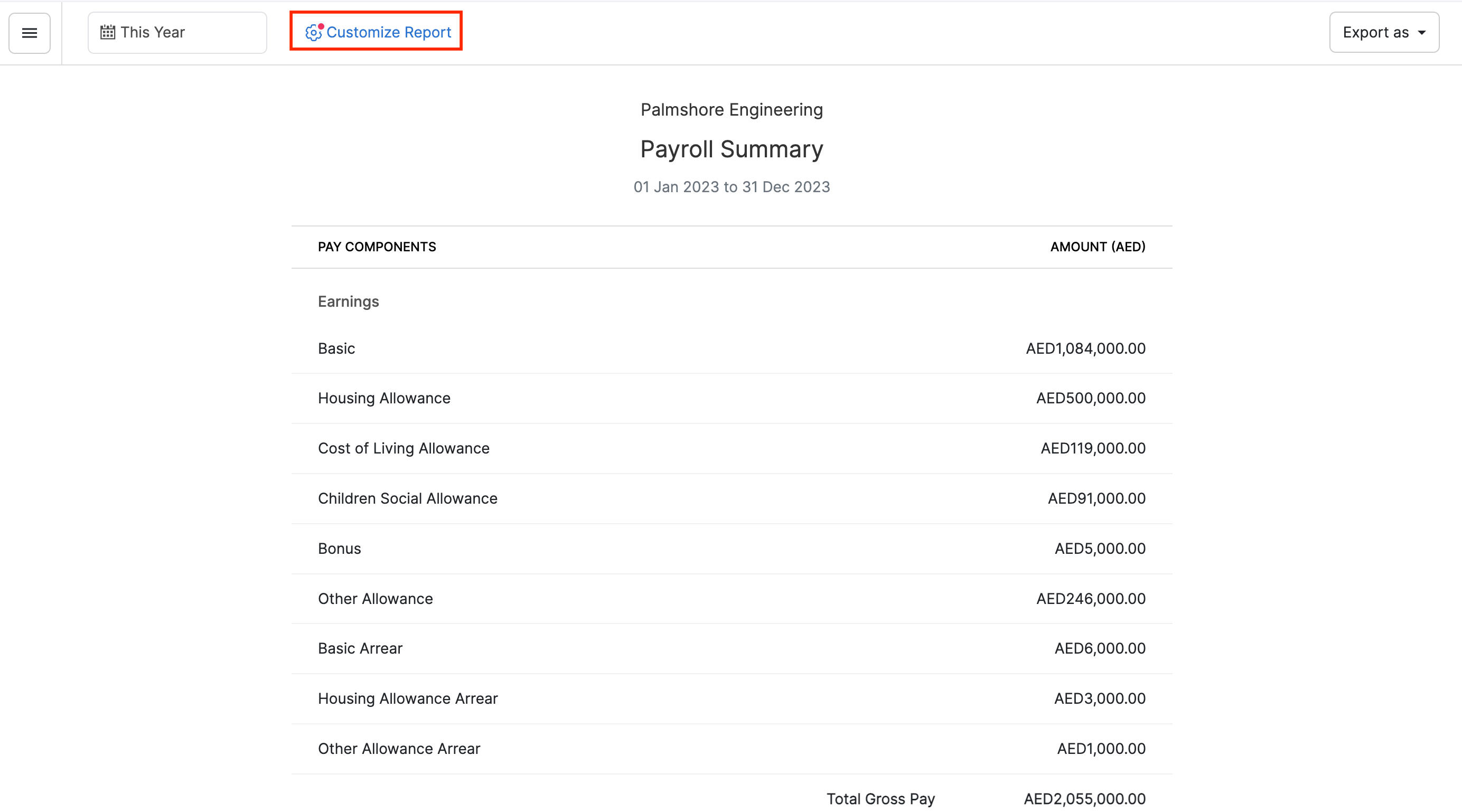Click the calendar icon in date filter
This screenshot has width=1462, height=812.
(x=107, y=32)
